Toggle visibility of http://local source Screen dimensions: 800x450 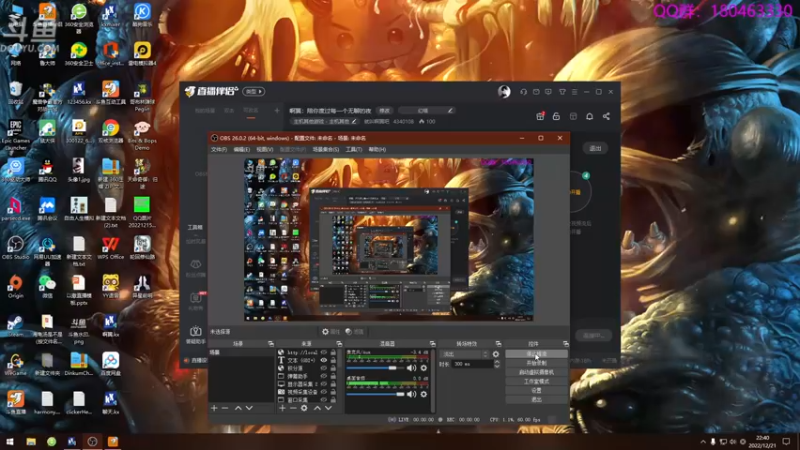[x=323, y=352]
